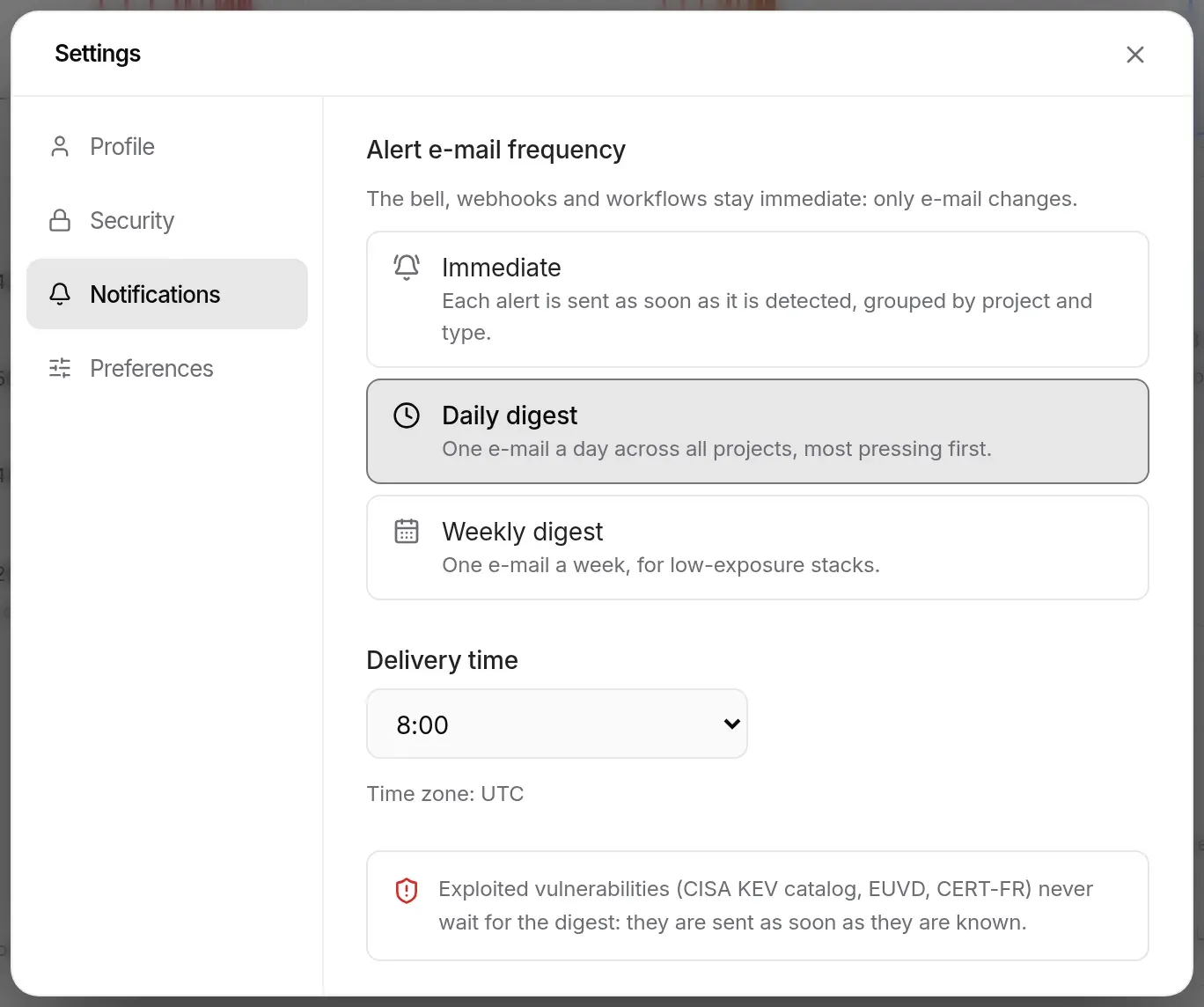Click the 'Alert e-mail frequency' heading
This screenshot has height=1007, width=1204.
pyautogui.click(x=496, y=150)
